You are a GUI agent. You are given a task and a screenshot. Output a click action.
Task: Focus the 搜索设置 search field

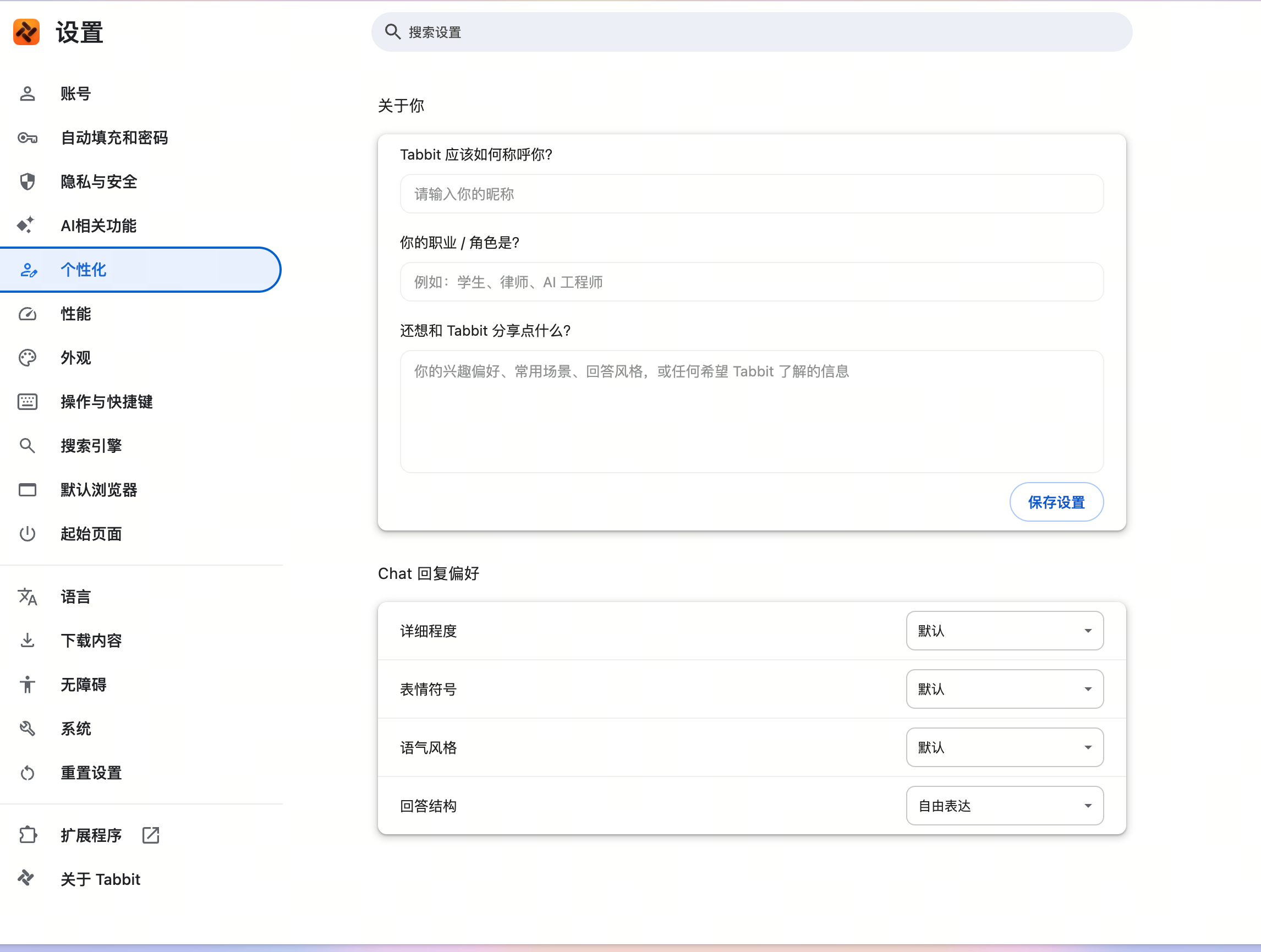coord(752,32)
